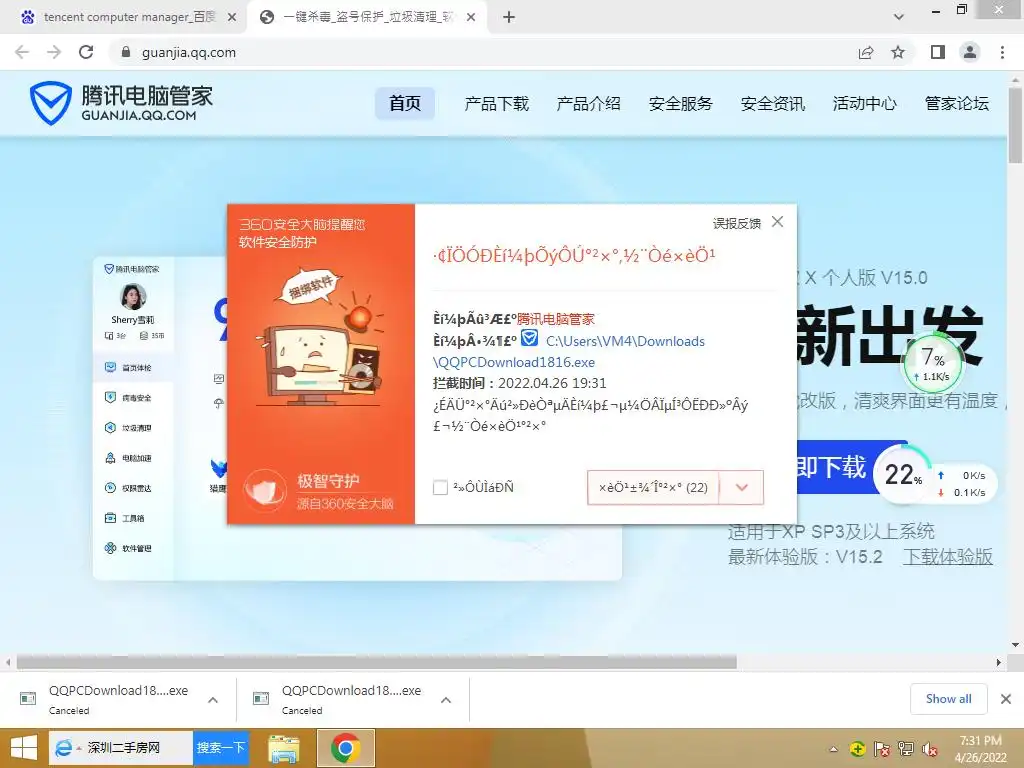The image size is (1024, 768).
Task: Click the 电脑加速 sidebar icon in preview
Action: click(110, 458)
